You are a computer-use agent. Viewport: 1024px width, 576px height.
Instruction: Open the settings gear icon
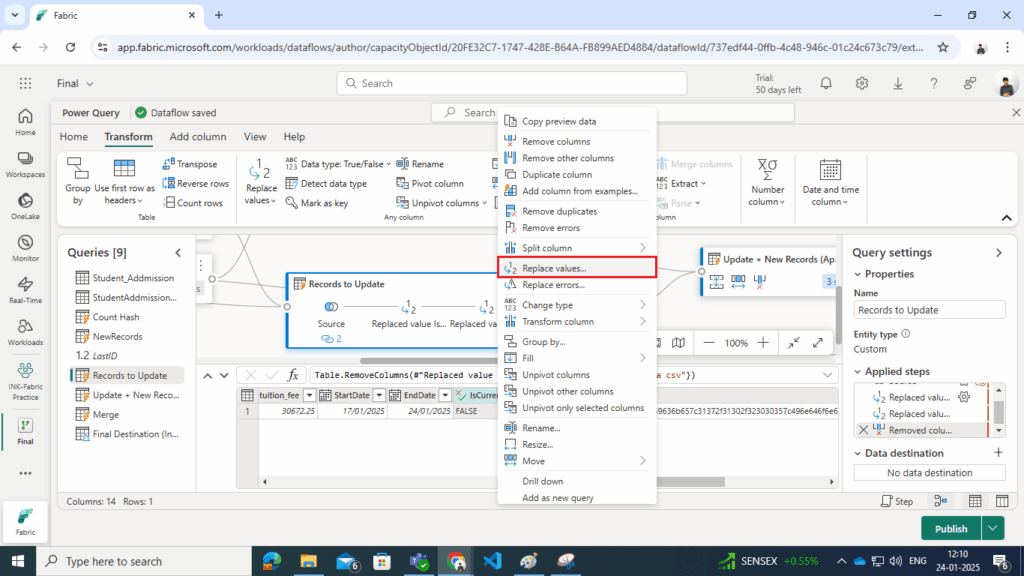pyautogui.click(x=862, y=83)
